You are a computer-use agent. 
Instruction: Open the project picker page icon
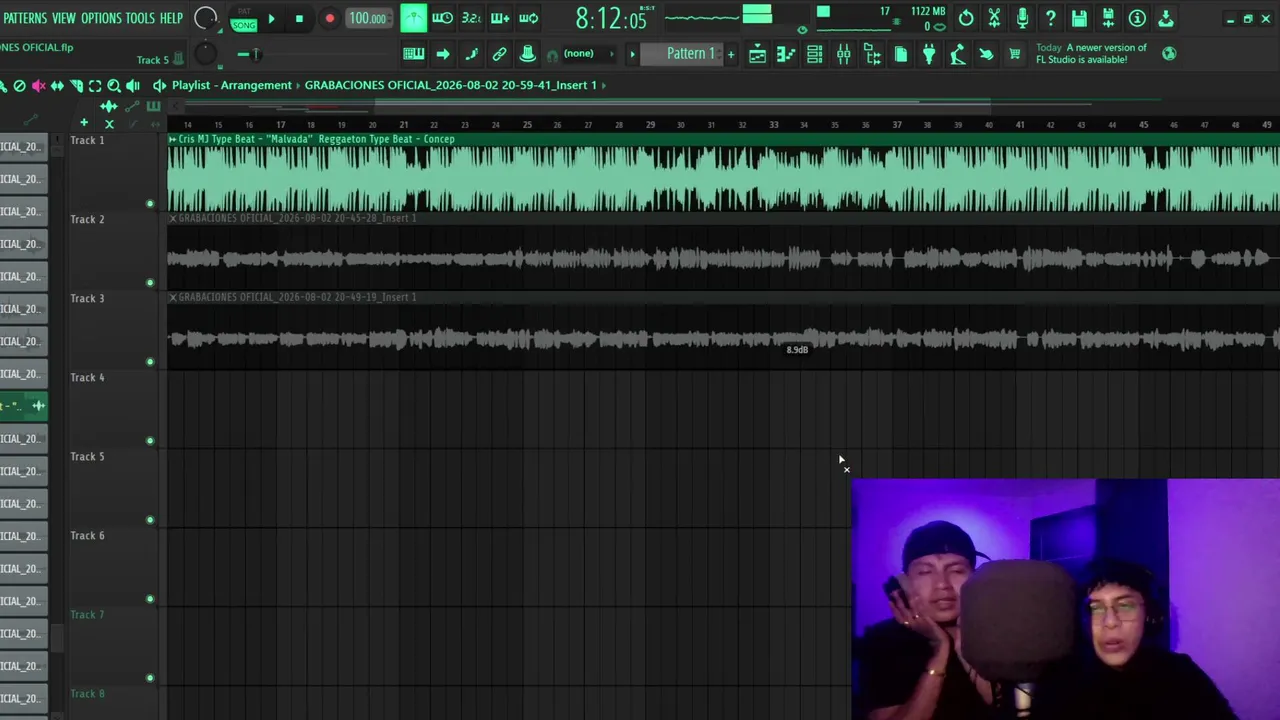click(x=900, y=54)
